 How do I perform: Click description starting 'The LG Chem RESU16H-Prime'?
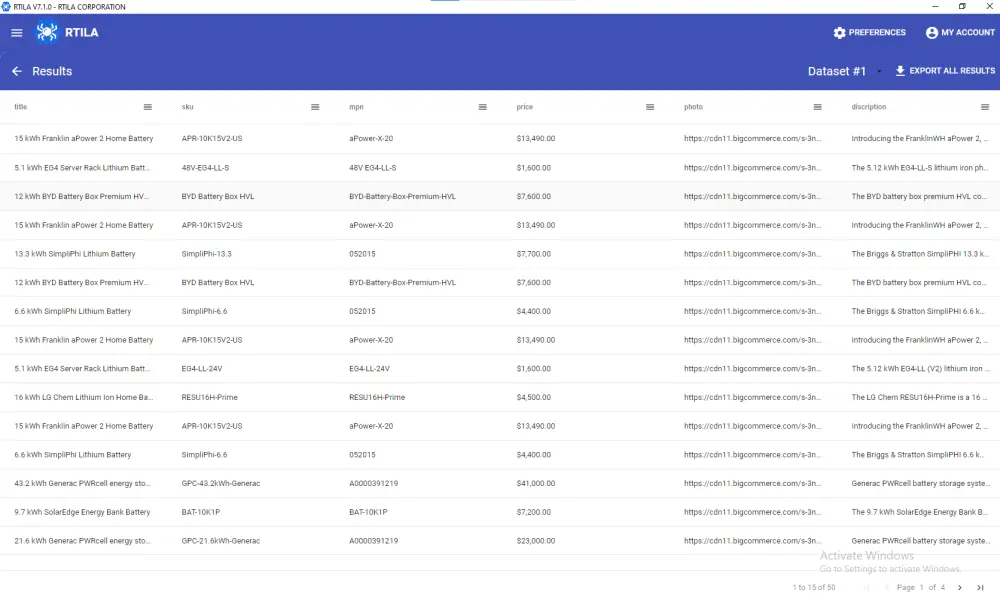919,397
